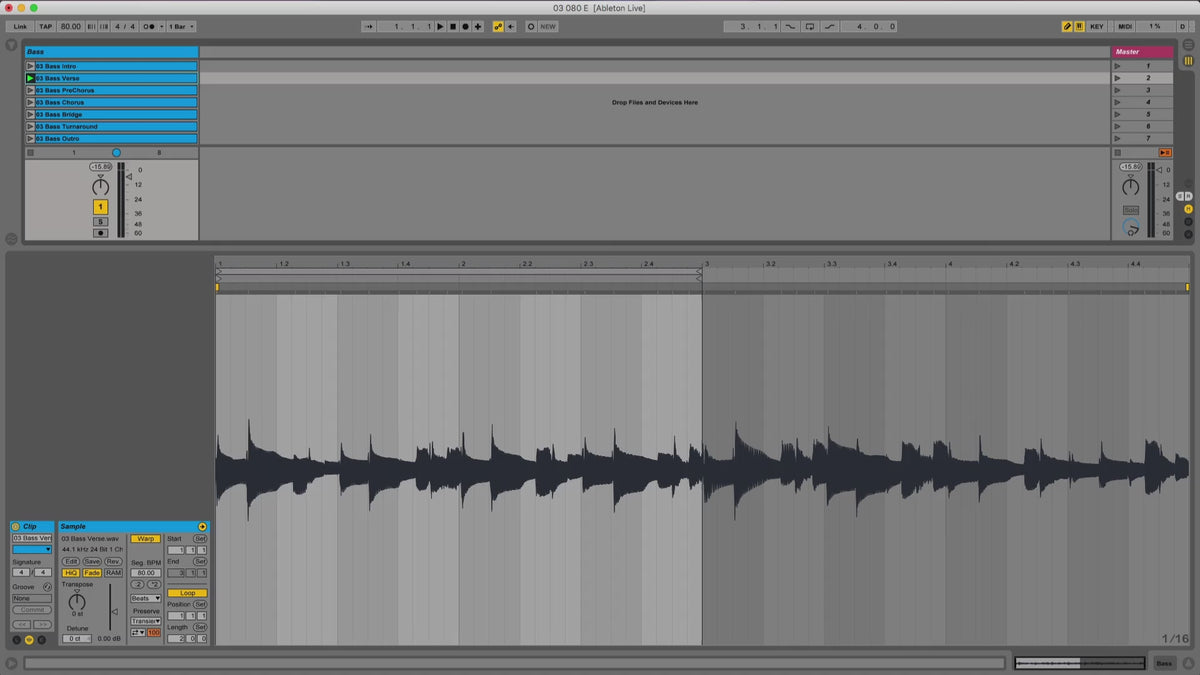Toggle the clip Loop switch
This screenshot has width=1200, height=675.
187,593
